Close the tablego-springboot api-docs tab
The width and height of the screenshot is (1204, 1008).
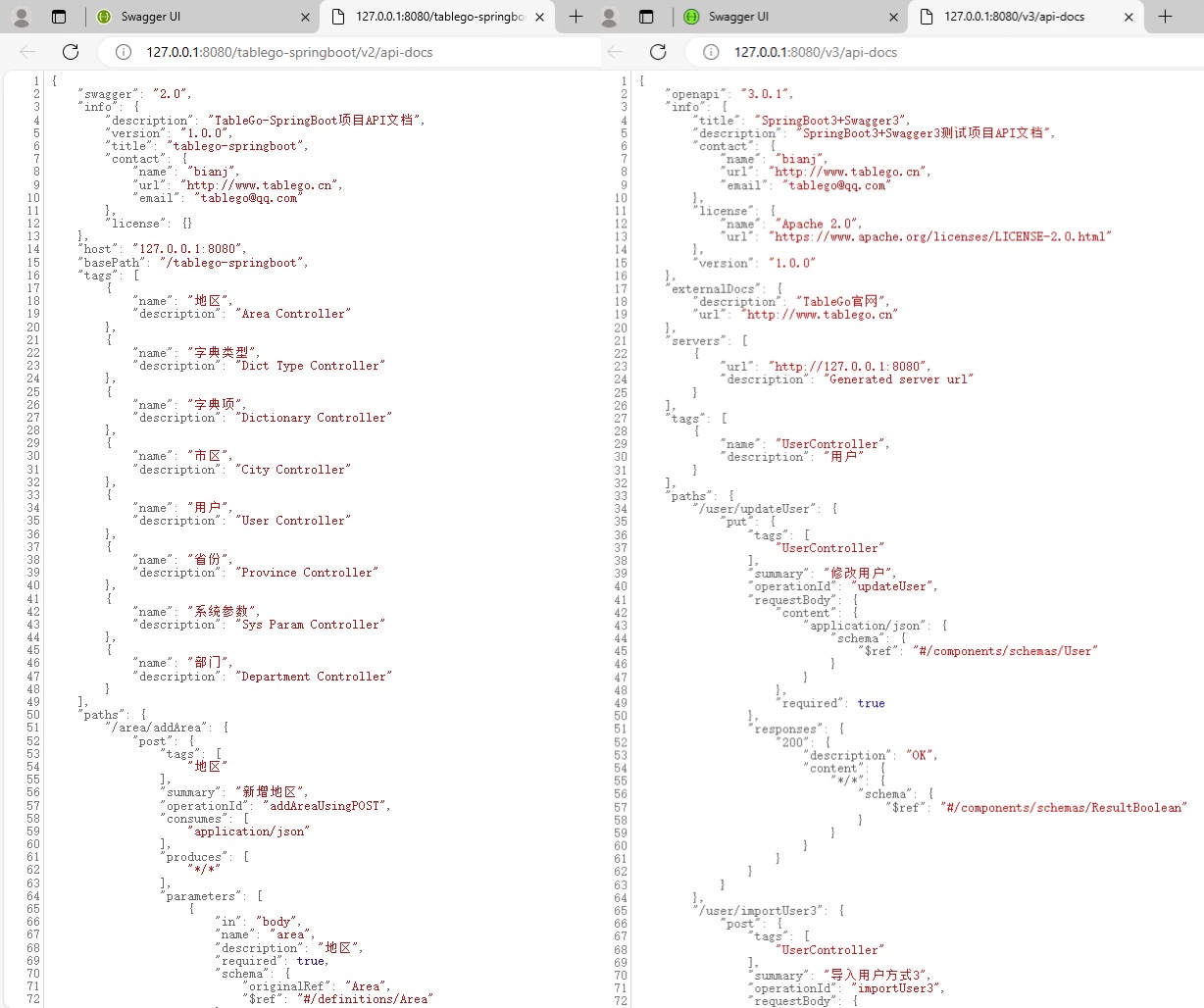[539, 17]
